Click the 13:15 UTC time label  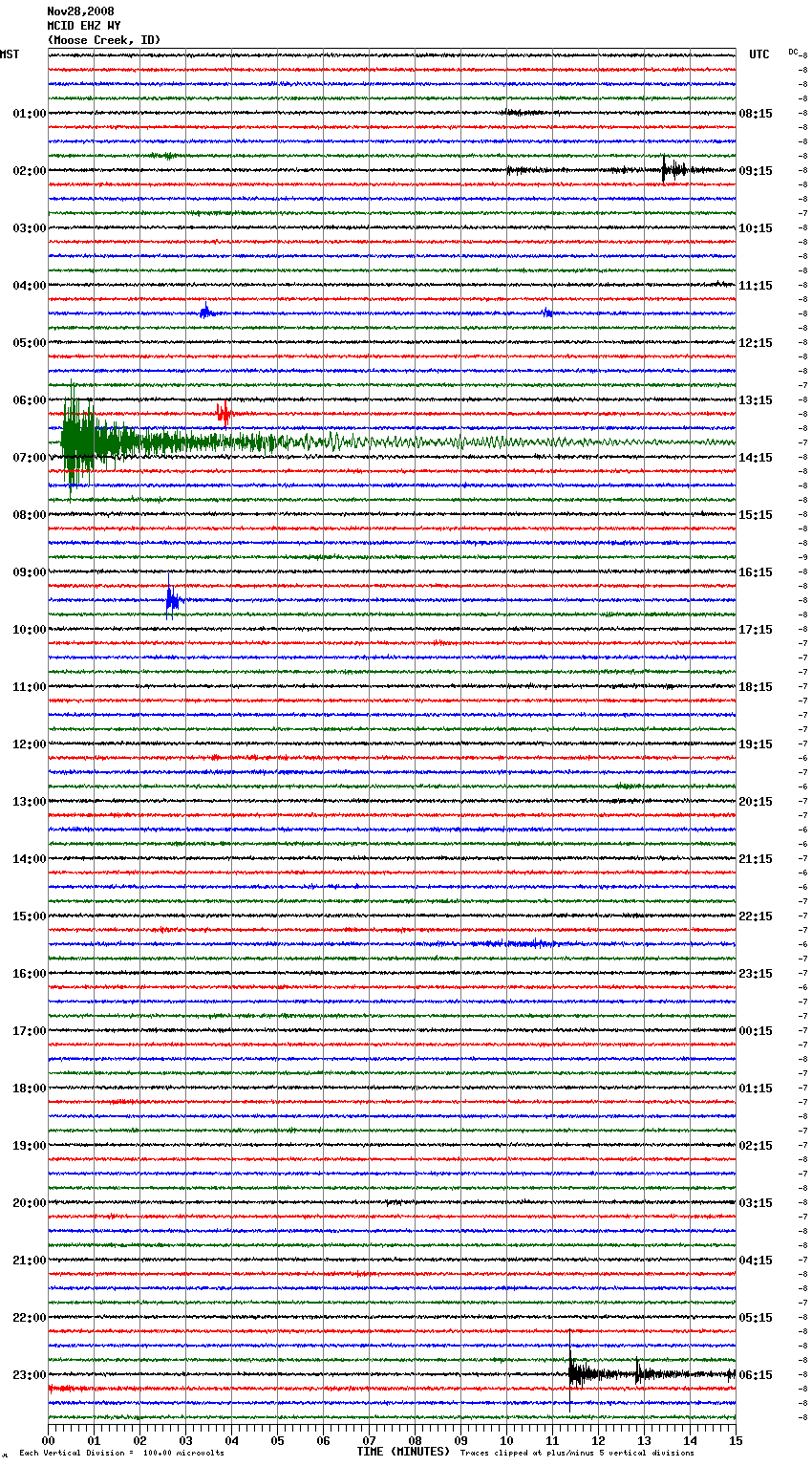(756, 400)
